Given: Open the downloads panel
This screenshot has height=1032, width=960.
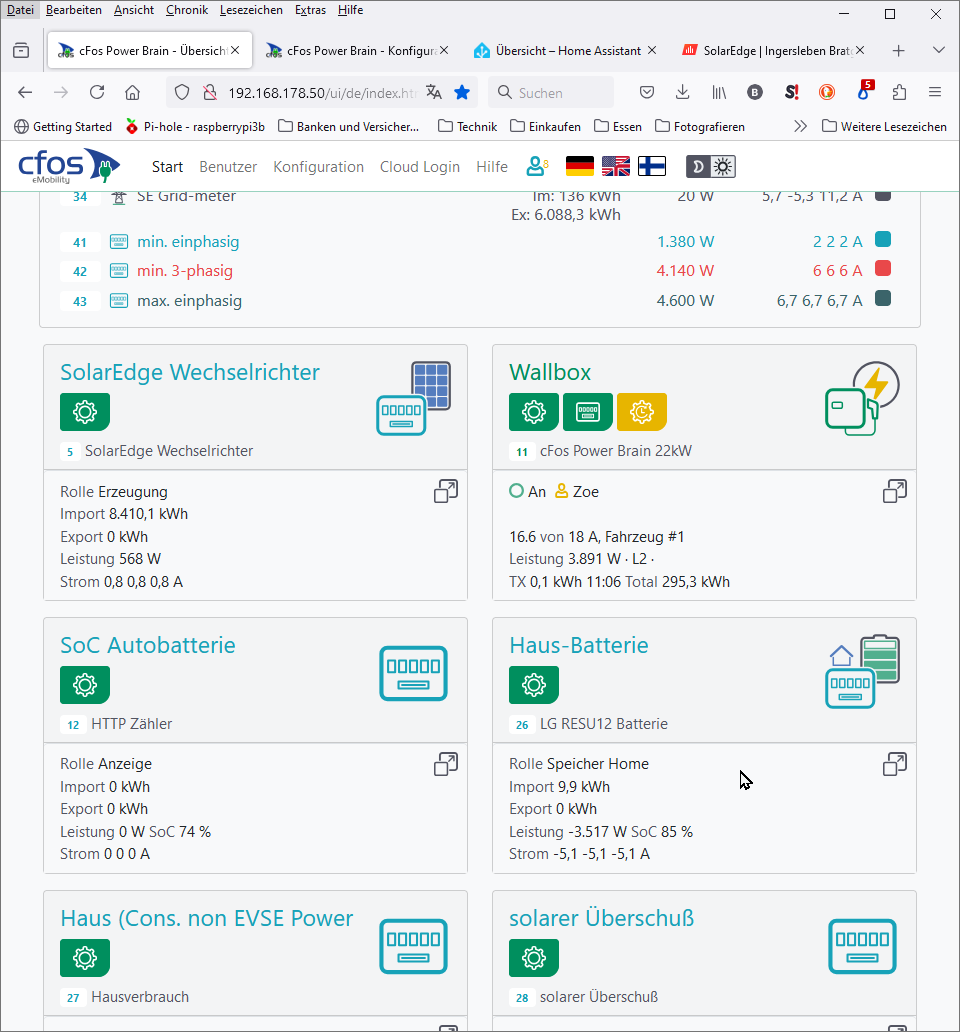Looking at the screenshot, I should 682,92.
